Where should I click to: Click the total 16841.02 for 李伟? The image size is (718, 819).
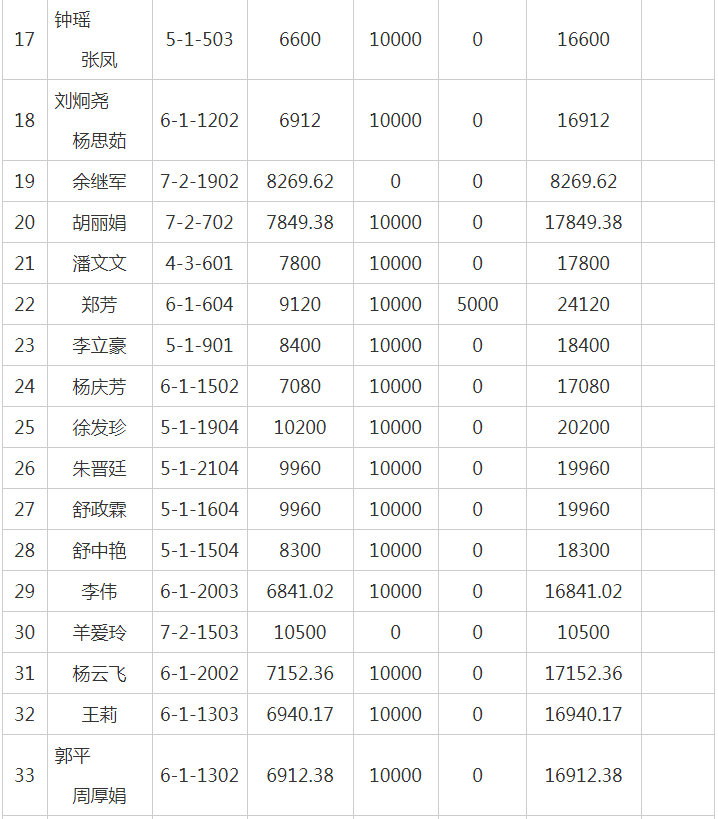[x=583, y=591]
